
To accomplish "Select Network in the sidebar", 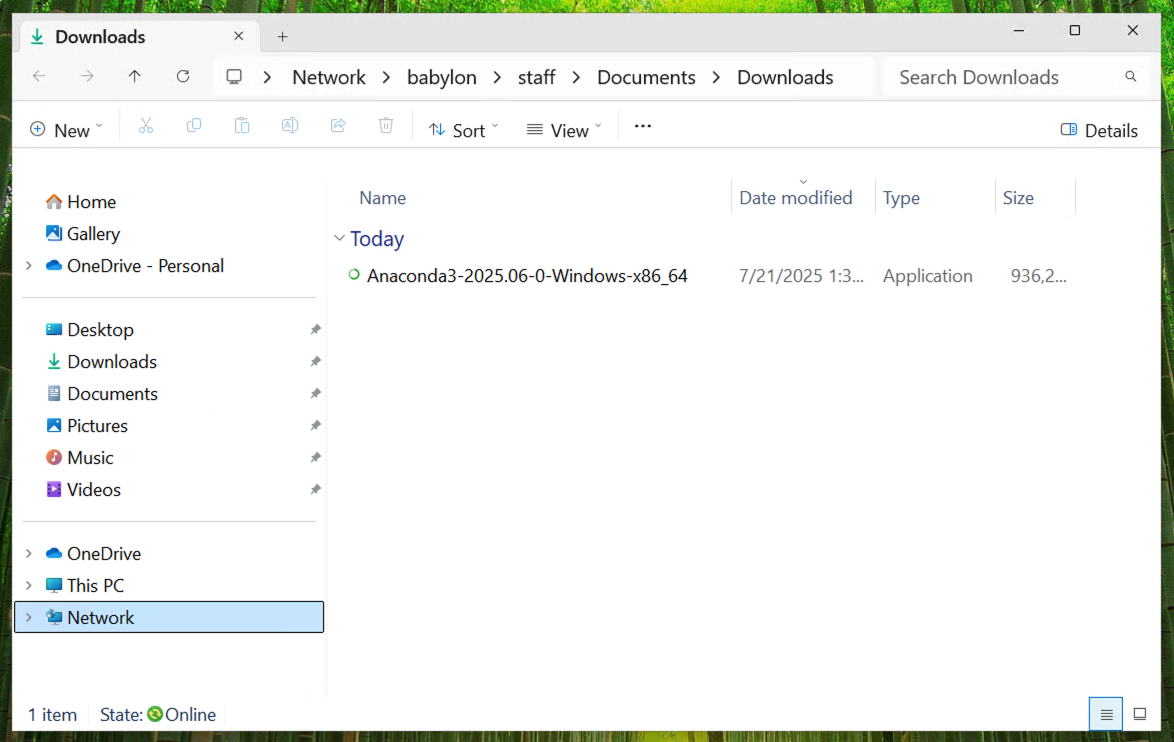I will point(169,617).
